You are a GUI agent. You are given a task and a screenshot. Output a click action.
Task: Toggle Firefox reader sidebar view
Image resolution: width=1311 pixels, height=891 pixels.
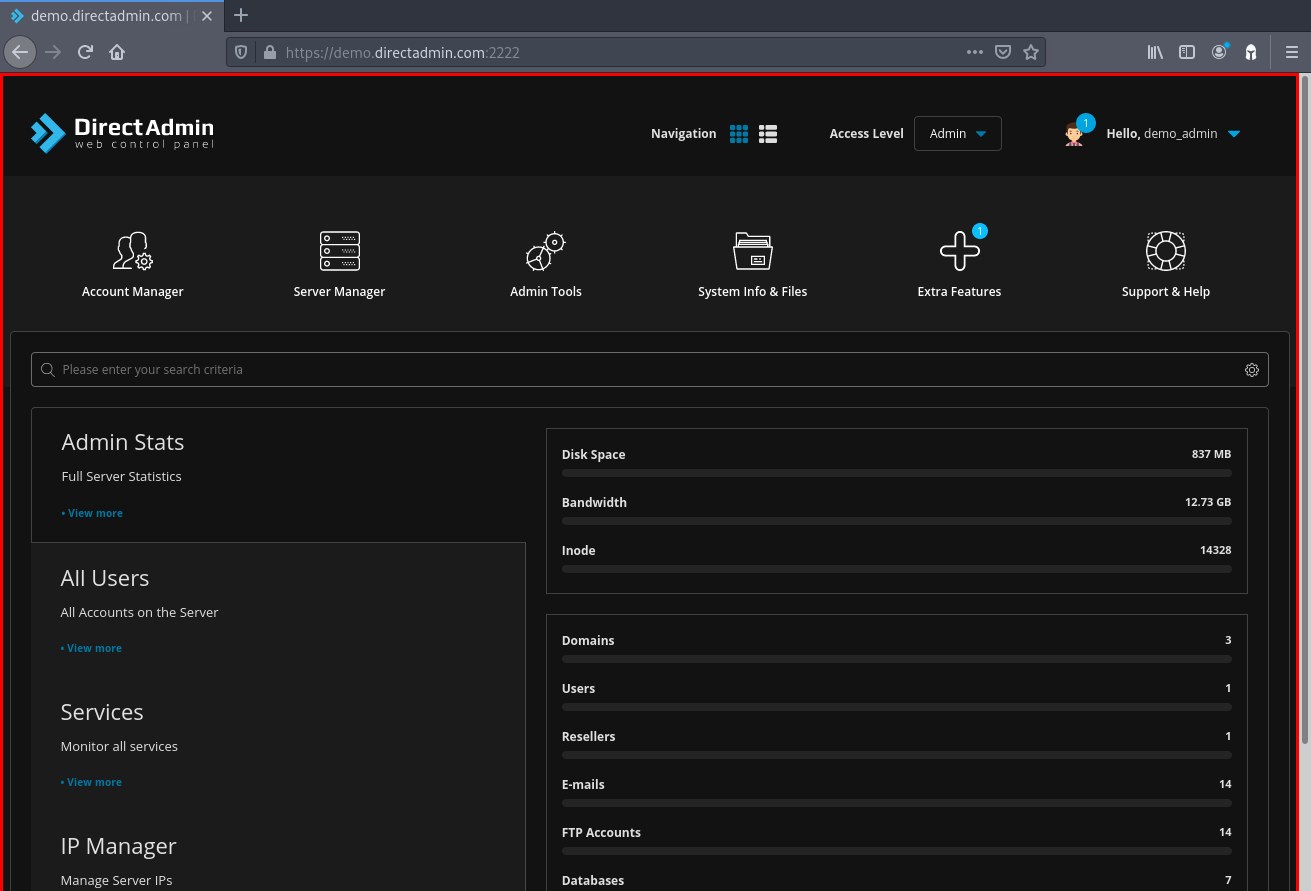coord(1187,52)
